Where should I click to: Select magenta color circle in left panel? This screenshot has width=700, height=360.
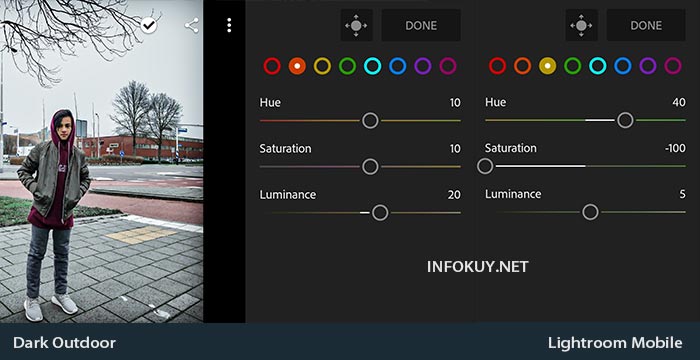click(x=448, y=66)
